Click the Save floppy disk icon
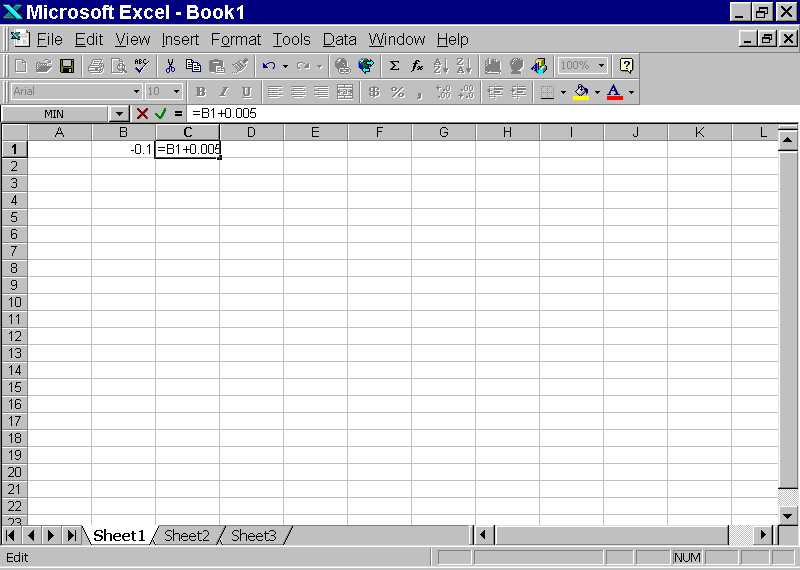The width and height of the screenshot is (800, 570). click(67, 66)
